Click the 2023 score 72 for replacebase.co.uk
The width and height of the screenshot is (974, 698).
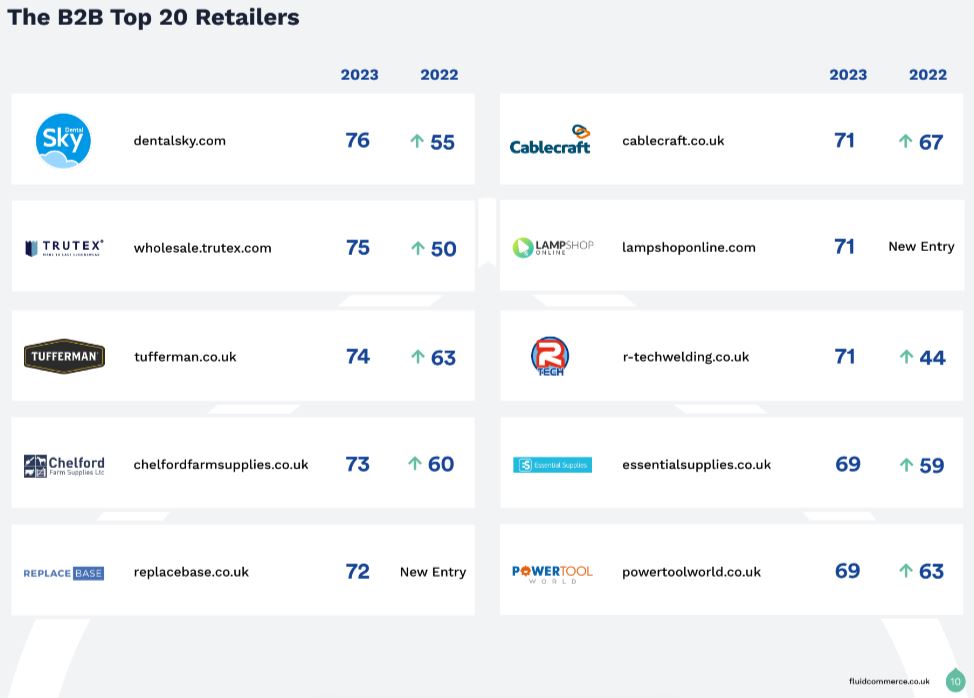tap(358, 571)
